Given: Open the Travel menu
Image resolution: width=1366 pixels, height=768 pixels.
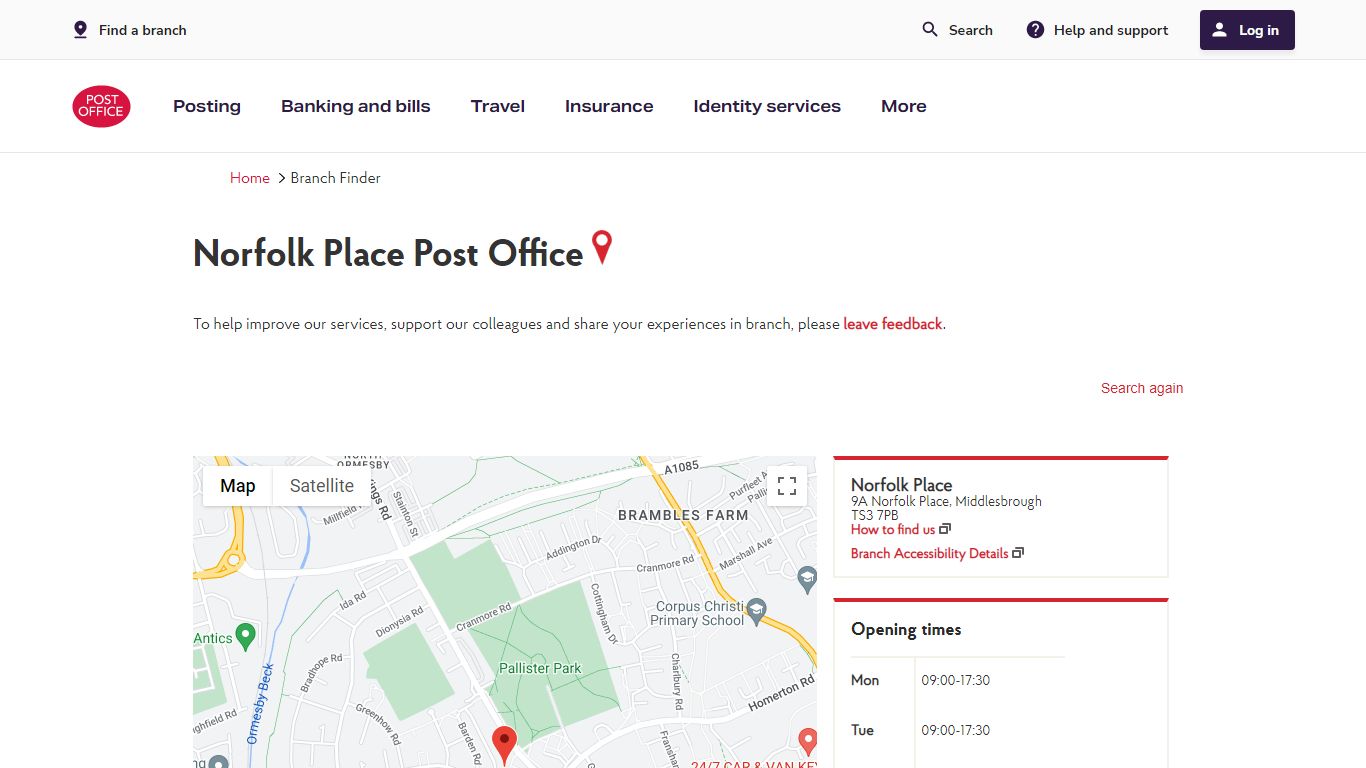Looking at the screenshot, I should 498,106.
